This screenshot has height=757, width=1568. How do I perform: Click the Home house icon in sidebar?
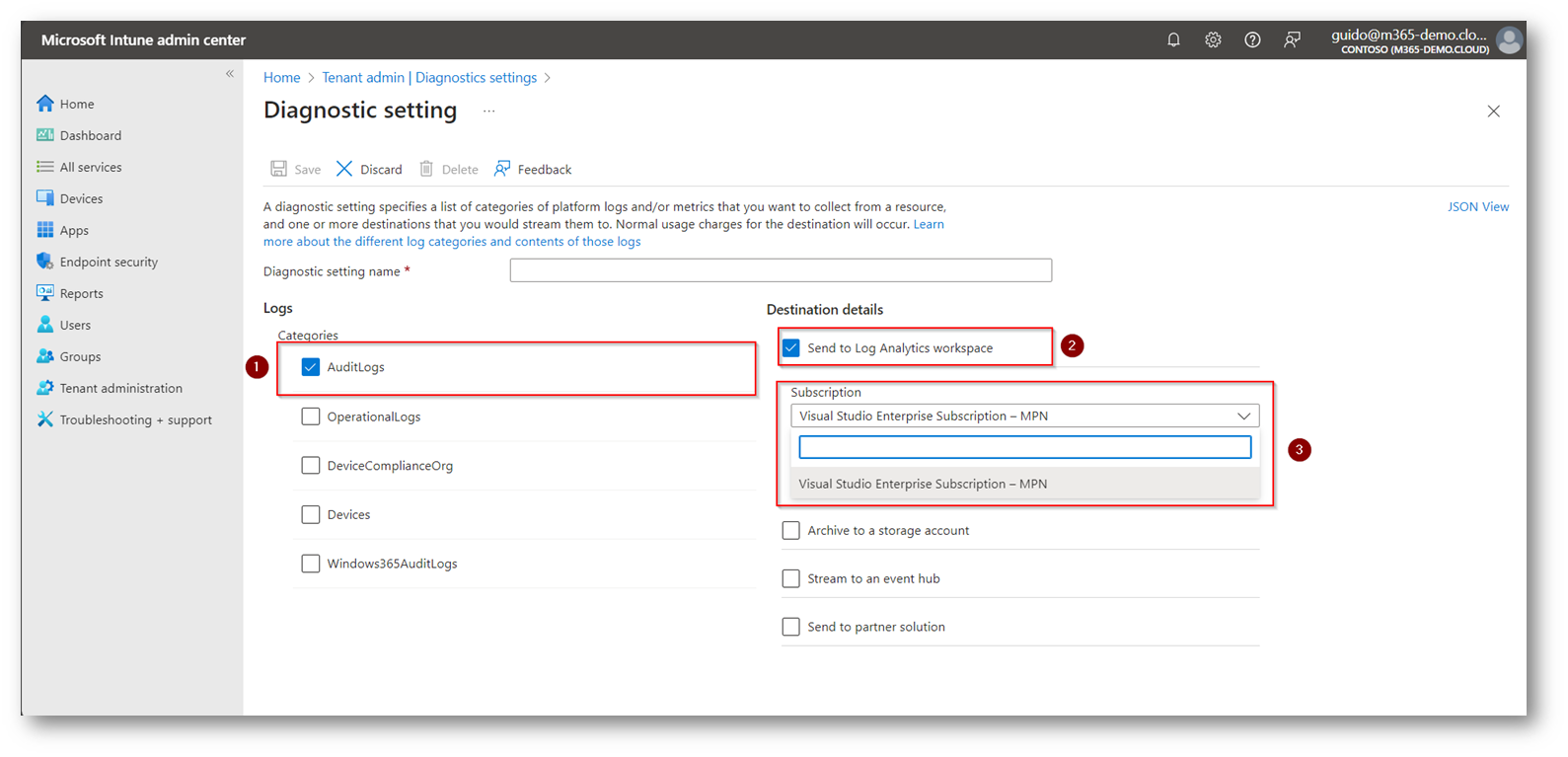45,104
